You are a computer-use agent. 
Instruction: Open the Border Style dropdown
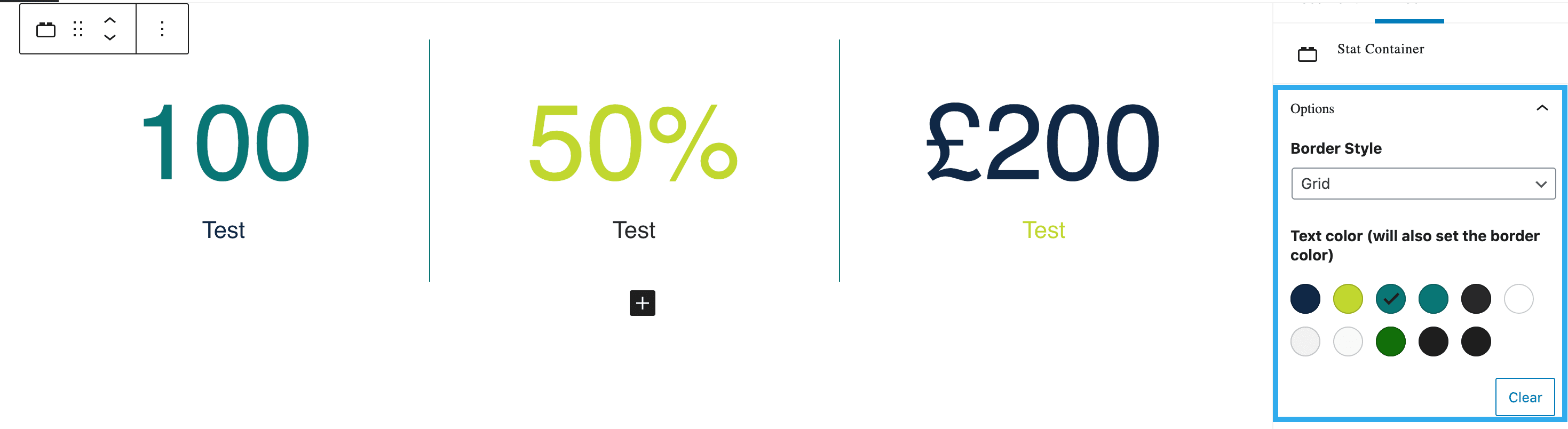coord(1422,184)
